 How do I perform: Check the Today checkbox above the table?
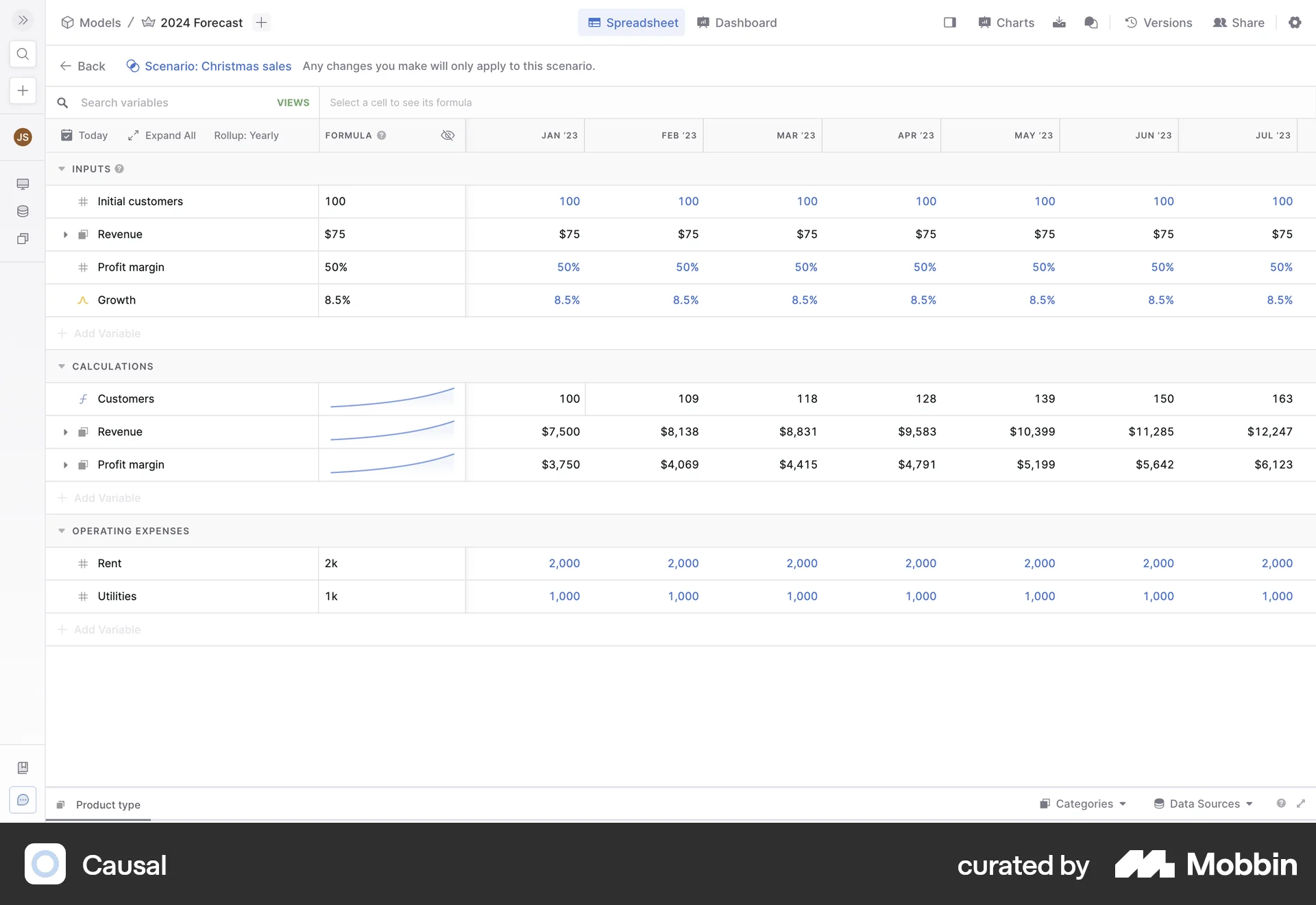point(66,135)
